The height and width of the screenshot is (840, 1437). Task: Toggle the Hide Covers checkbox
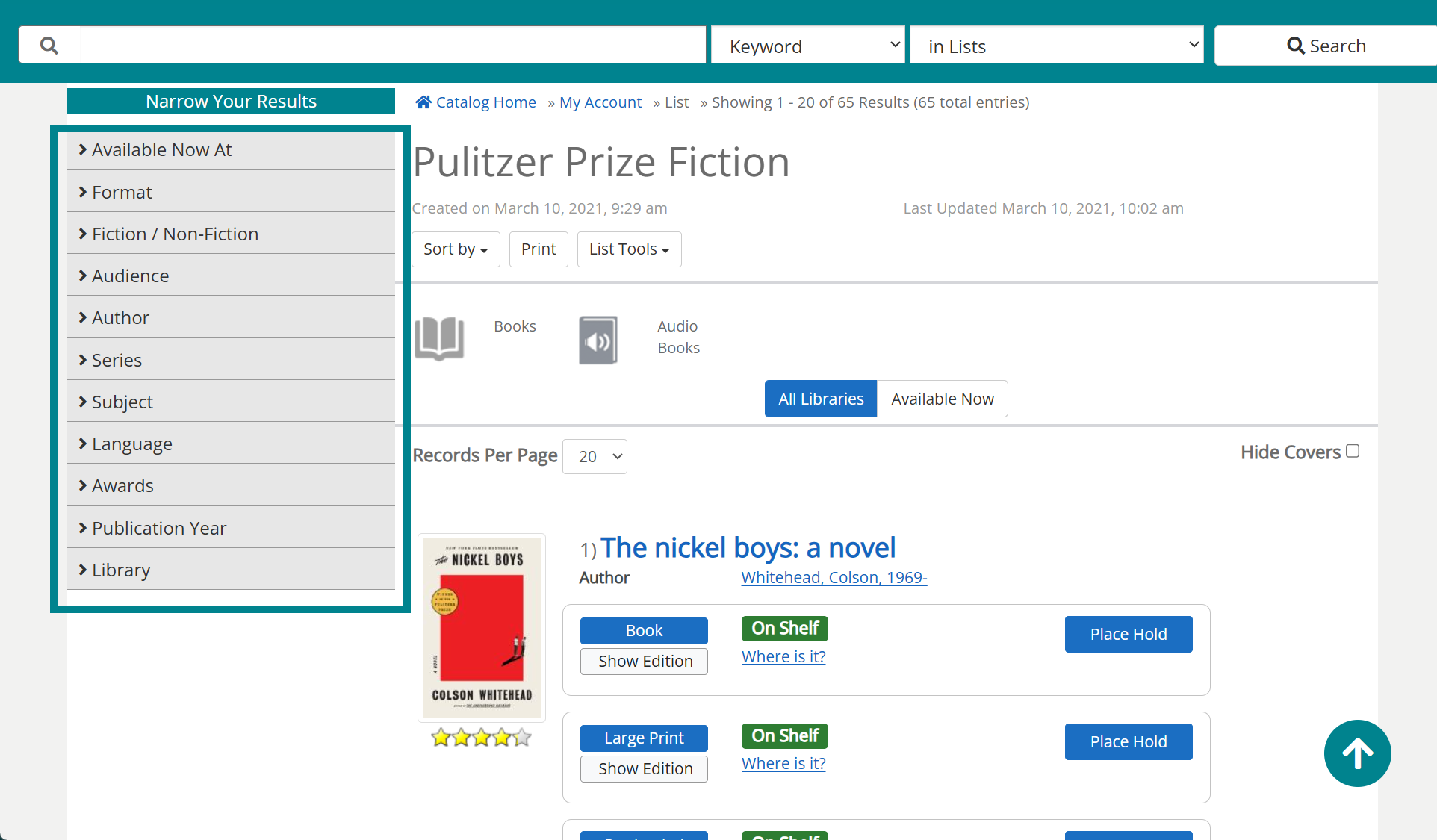1353,451
